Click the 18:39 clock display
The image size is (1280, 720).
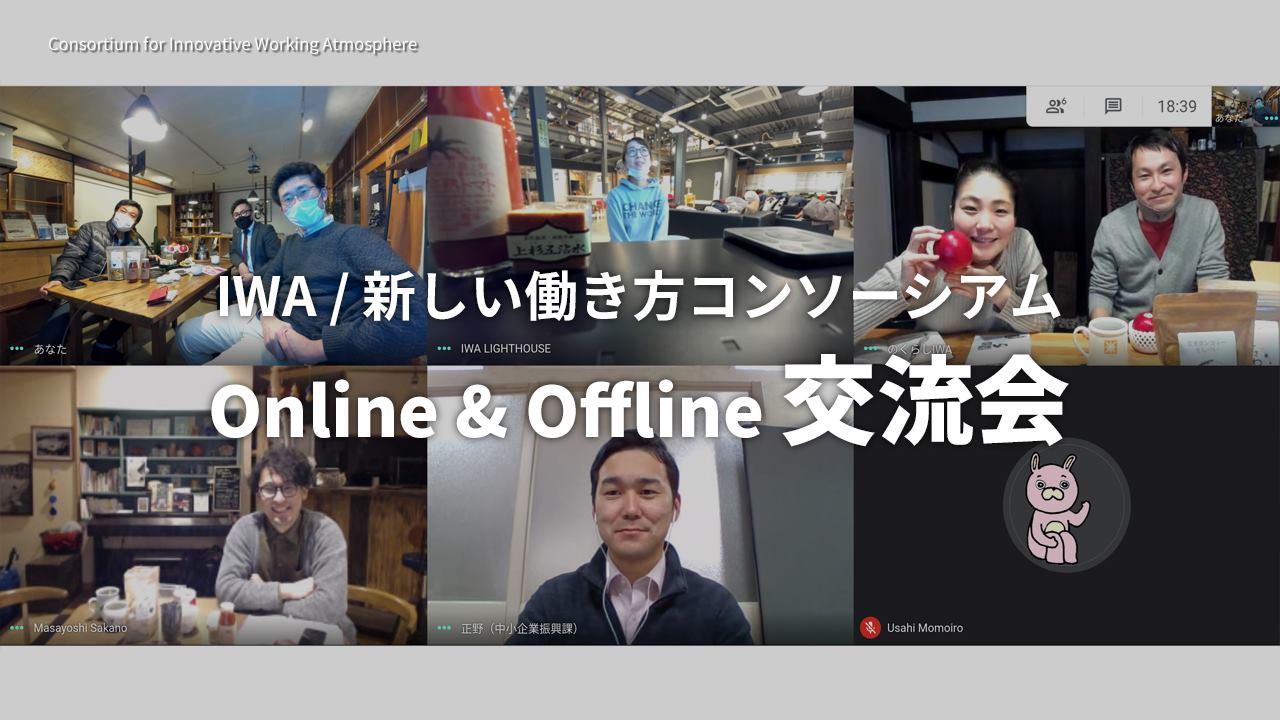point(1177,106)
